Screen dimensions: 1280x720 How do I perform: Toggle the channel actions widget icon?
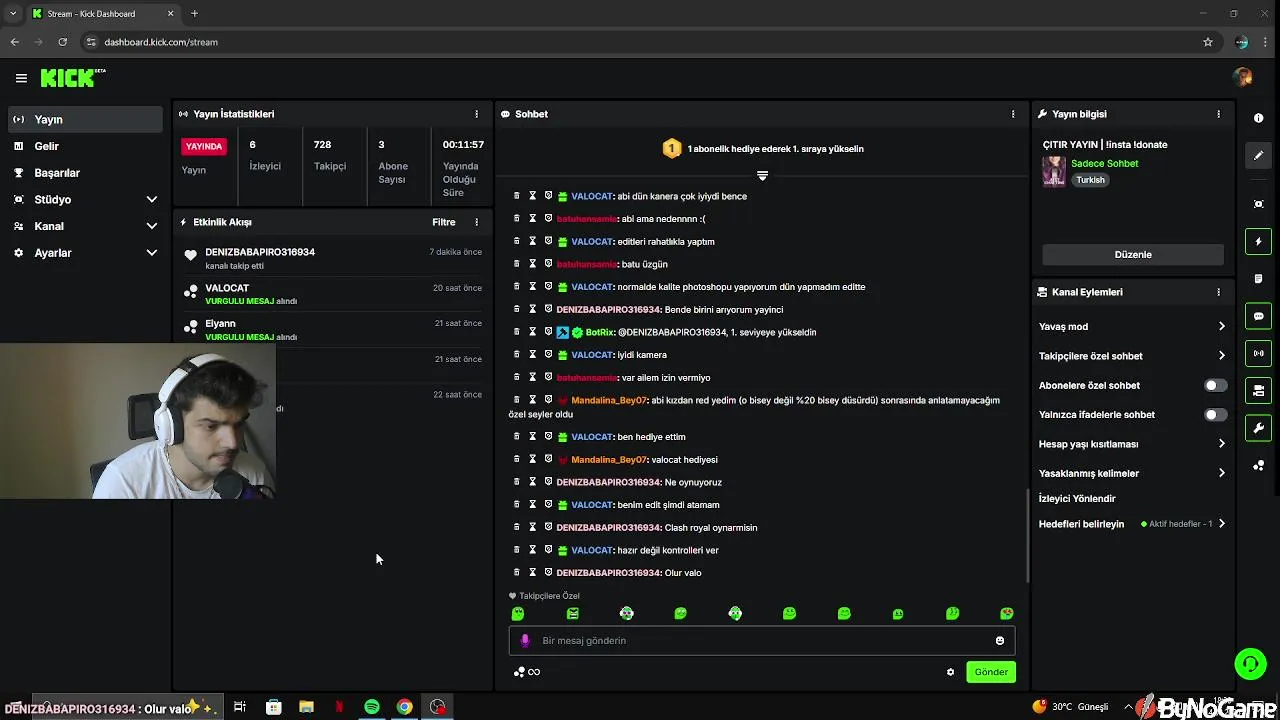(1258, 390)
